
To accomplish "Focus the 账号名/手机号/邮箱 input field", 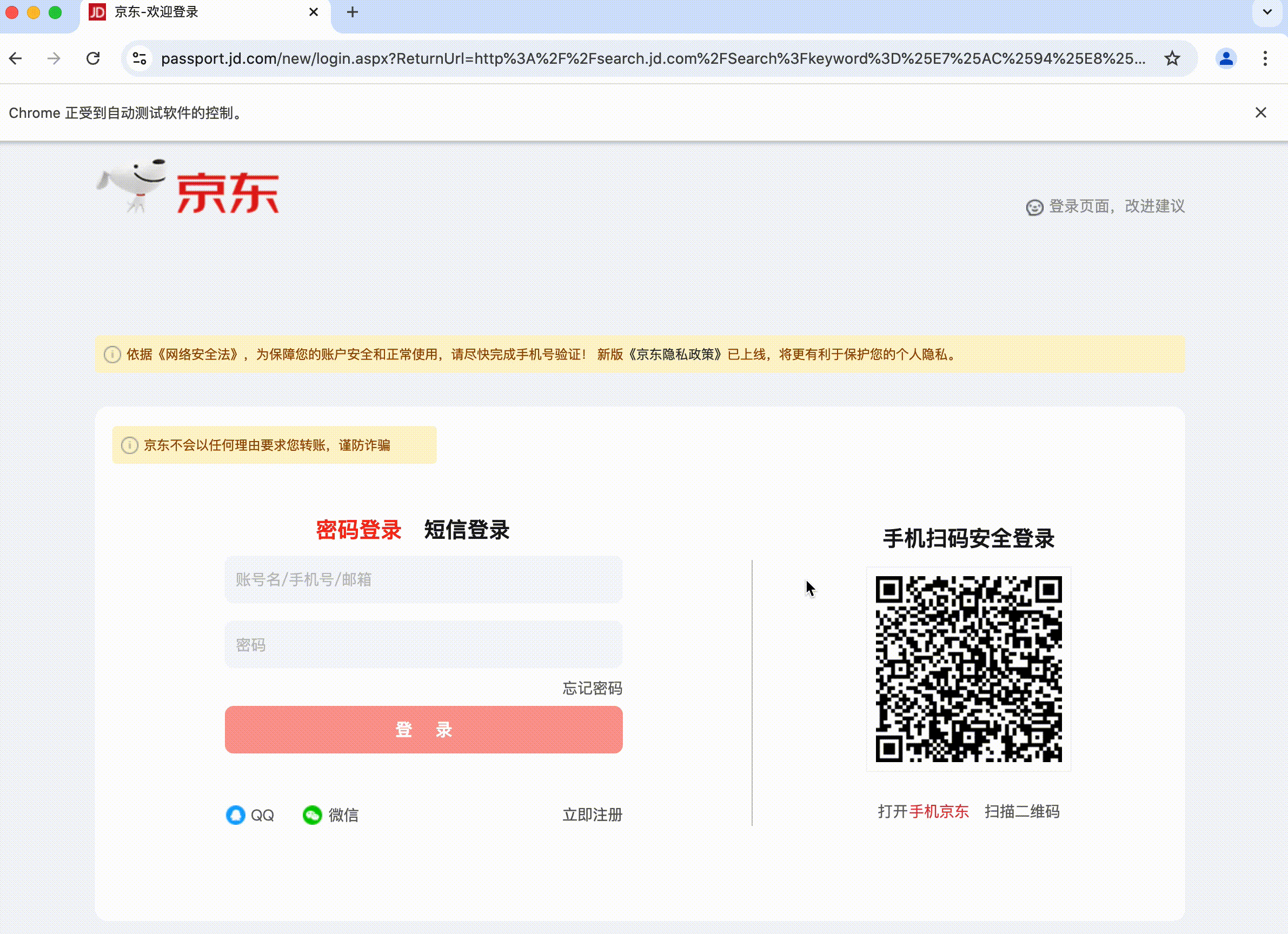I will [x=423, y=579].
